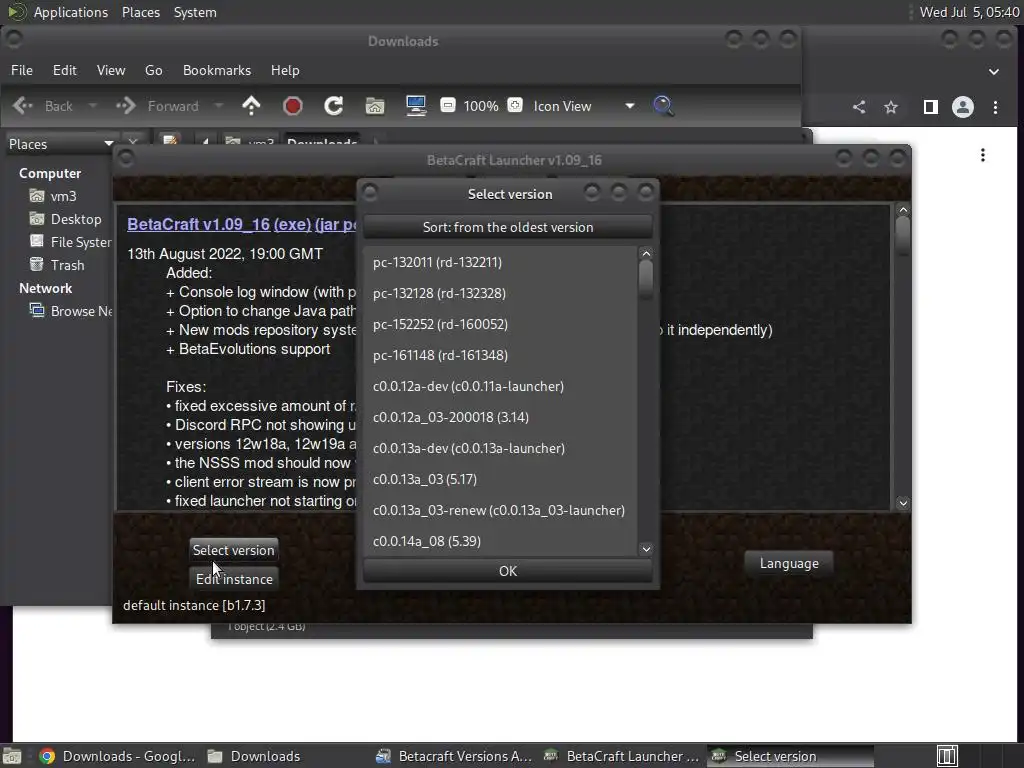
Task: Select version c0.0.12a_03-200018 (3.14)
Action: pyautogui.click(x=500, y=417)
